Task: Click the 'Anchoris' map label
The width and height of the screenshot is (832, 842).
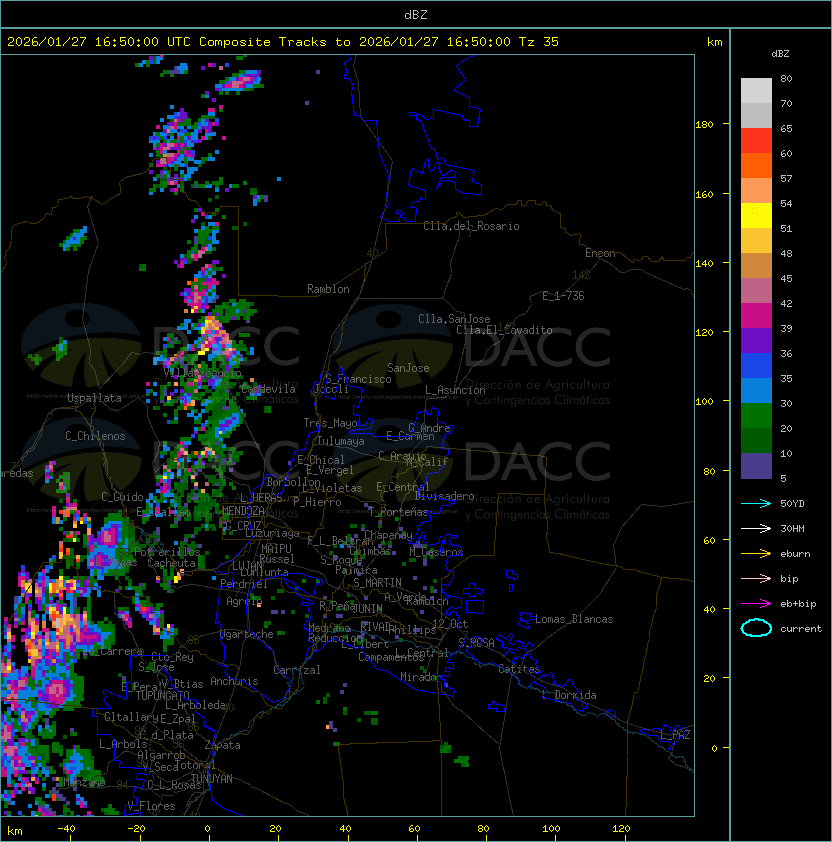Action: coord(234,681)
